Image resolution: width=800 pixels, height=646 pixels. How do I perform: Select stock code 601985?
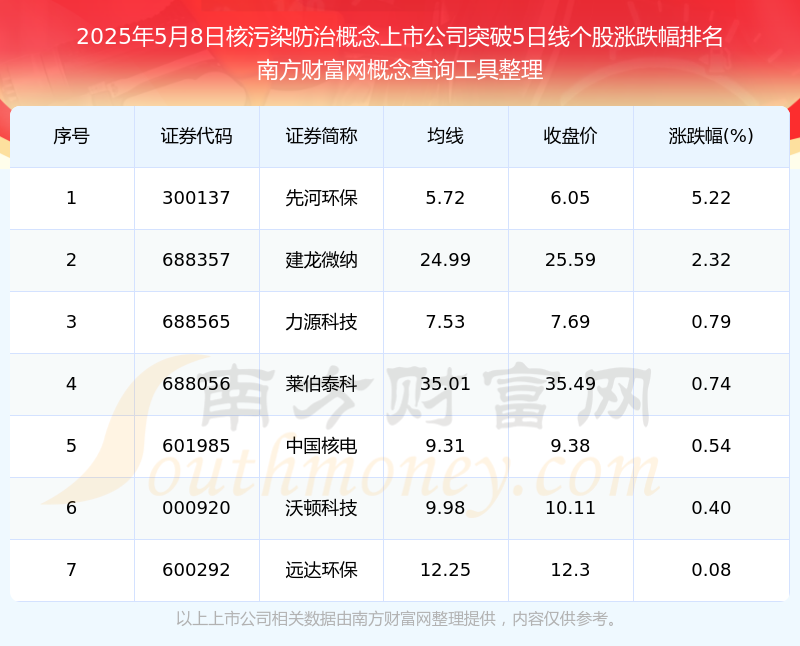click(x=196, y=446)
